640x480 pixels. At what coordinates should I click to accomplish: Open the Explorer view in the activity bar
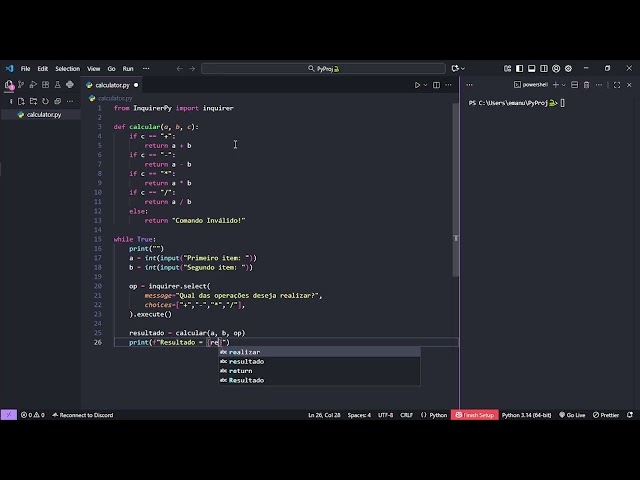pos(9,85)
